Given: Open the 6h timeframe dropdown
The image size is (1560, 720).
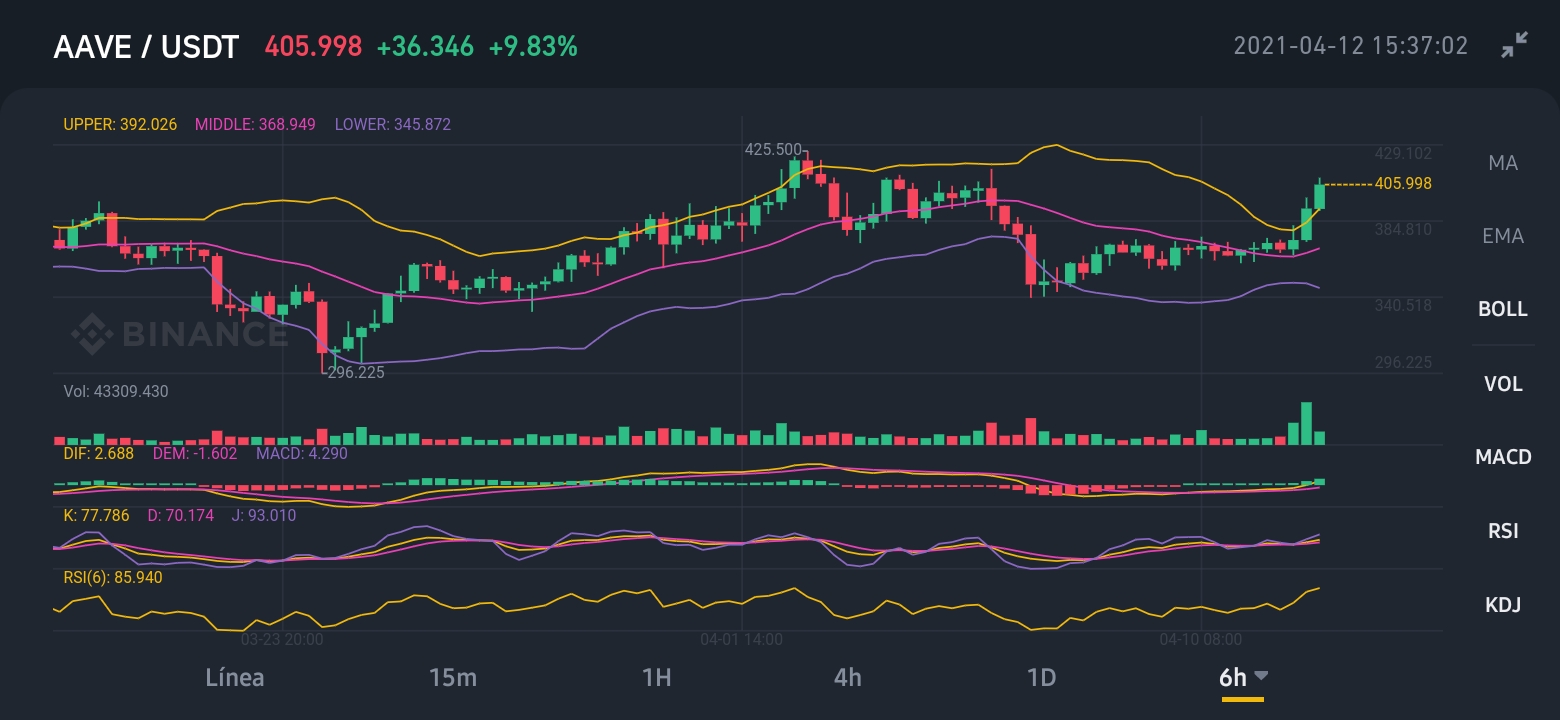Looking at the screenshot, I should pos(1243,677).
